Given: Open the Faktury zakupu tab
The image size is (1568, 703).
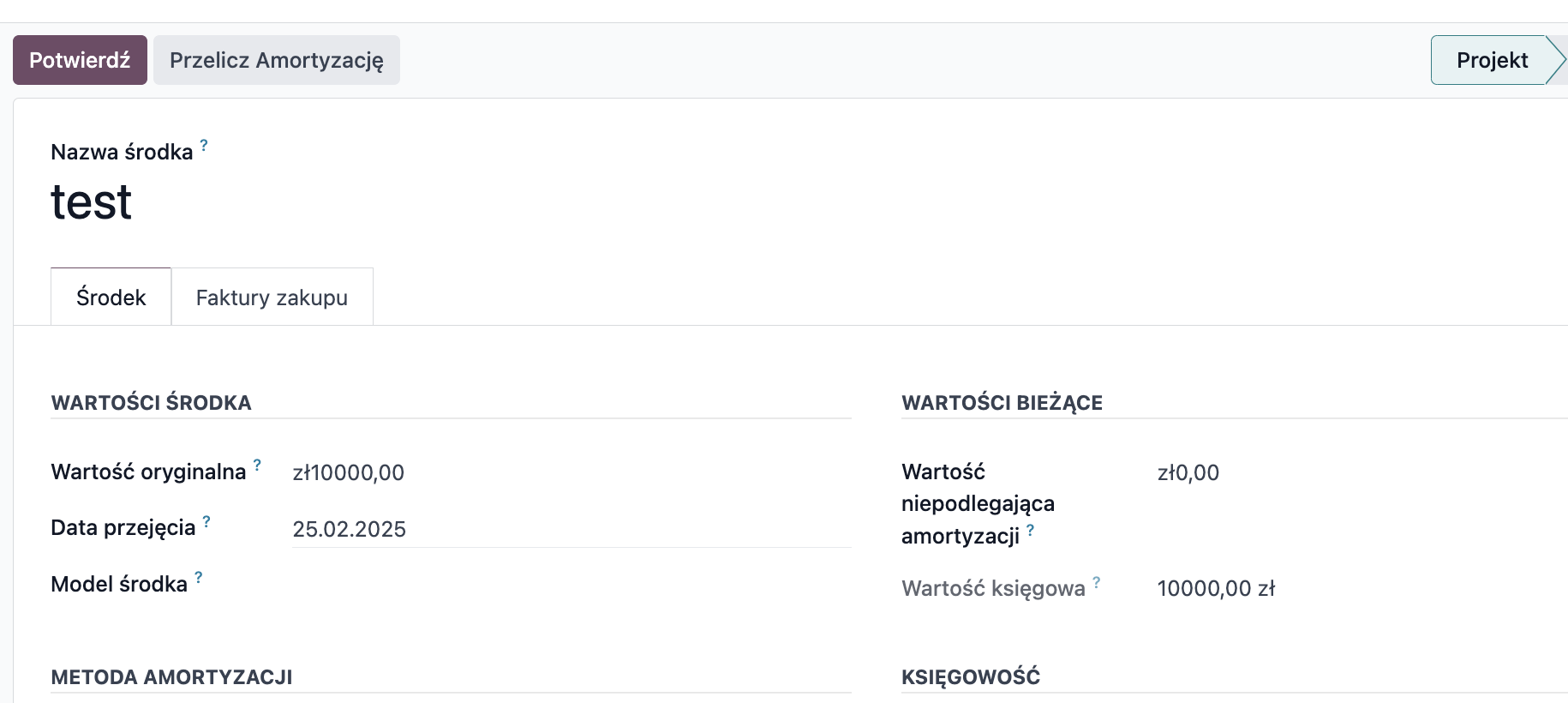Looking at the screenshot, I should (x=272, y=297).
